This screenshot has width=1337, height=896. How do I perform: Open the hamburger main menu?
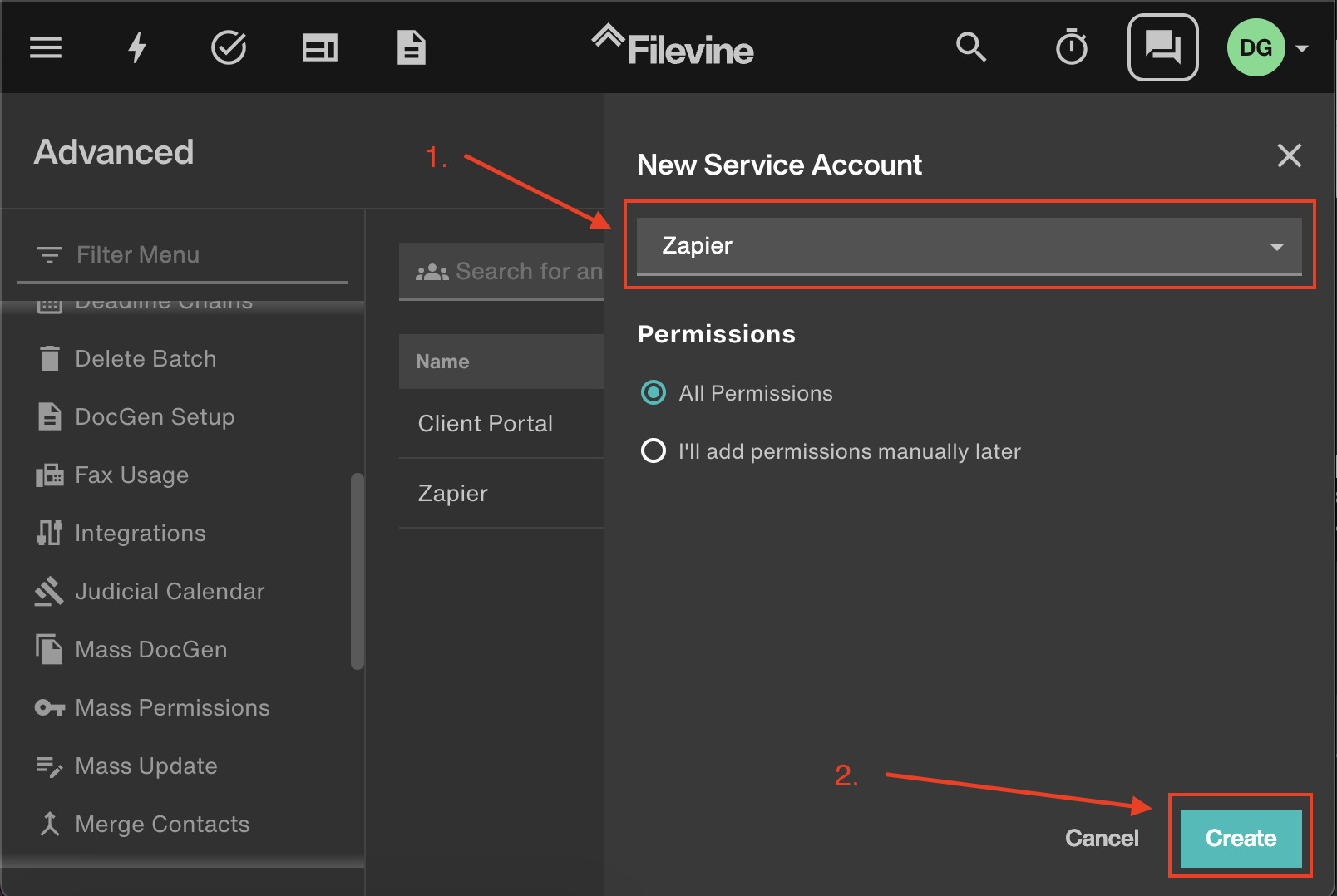[x=46, y=48]
